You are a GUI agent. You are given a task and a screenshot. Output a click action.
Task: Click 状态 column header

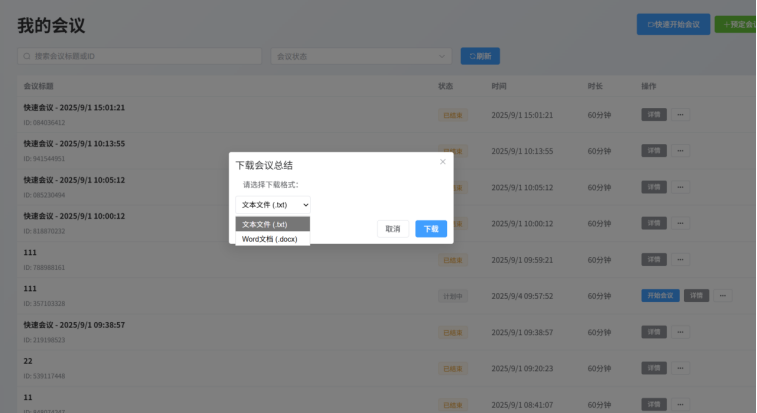click(446, 86)
